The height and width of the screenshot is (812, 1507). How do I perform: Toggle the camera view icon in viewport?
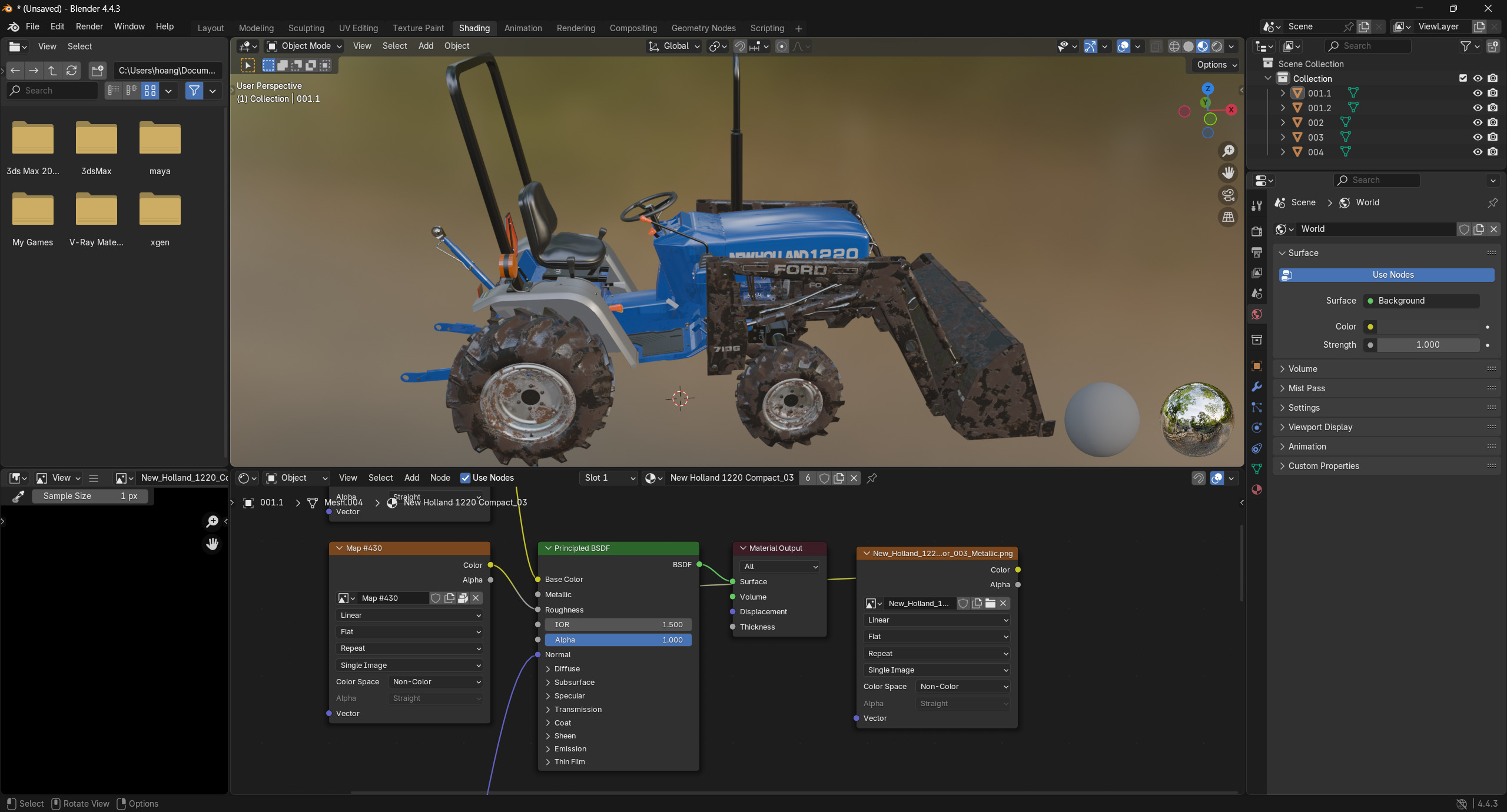click(1228, 195)
